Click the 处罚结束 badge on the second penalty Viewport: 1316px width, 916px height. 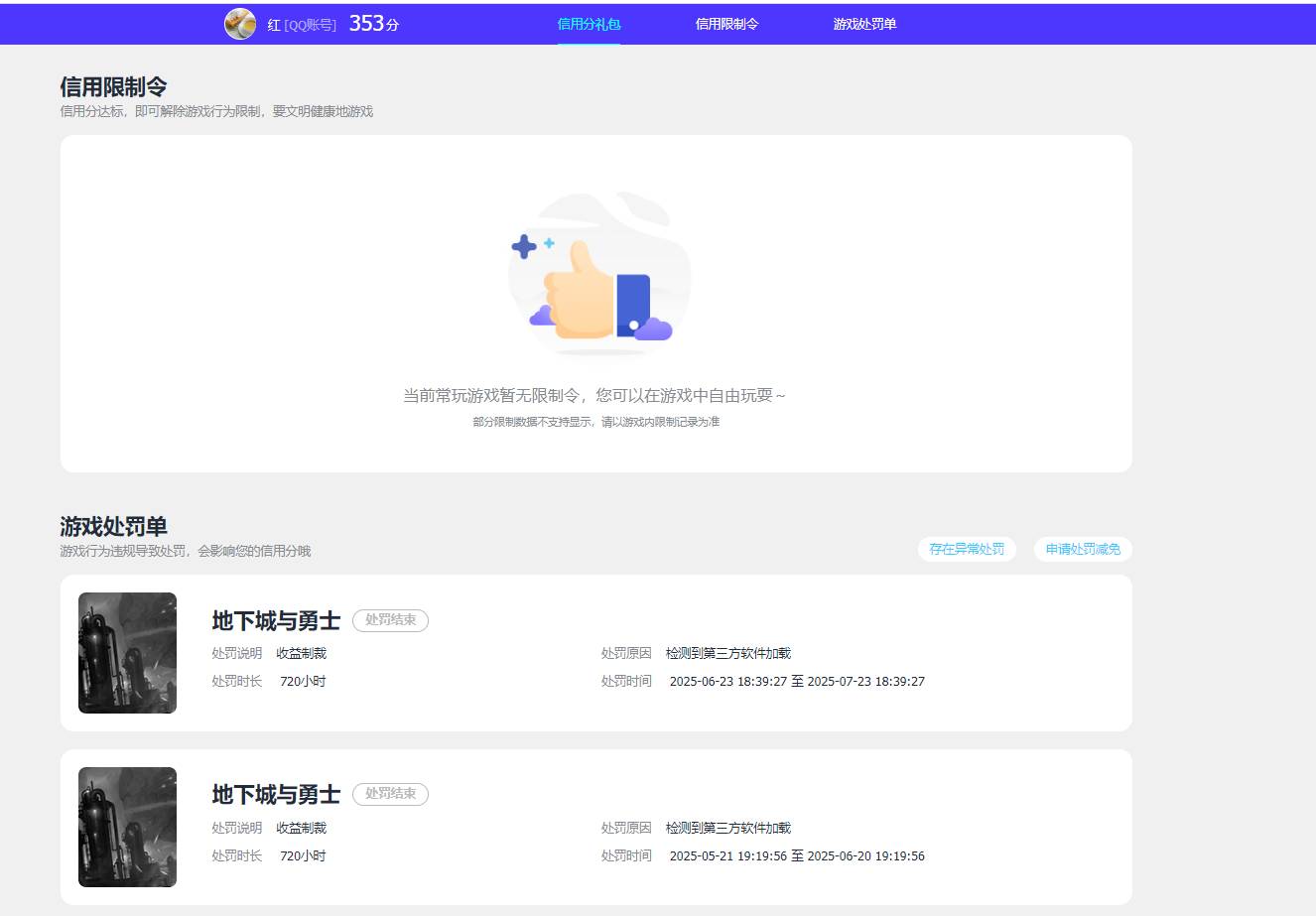[390, 794]
